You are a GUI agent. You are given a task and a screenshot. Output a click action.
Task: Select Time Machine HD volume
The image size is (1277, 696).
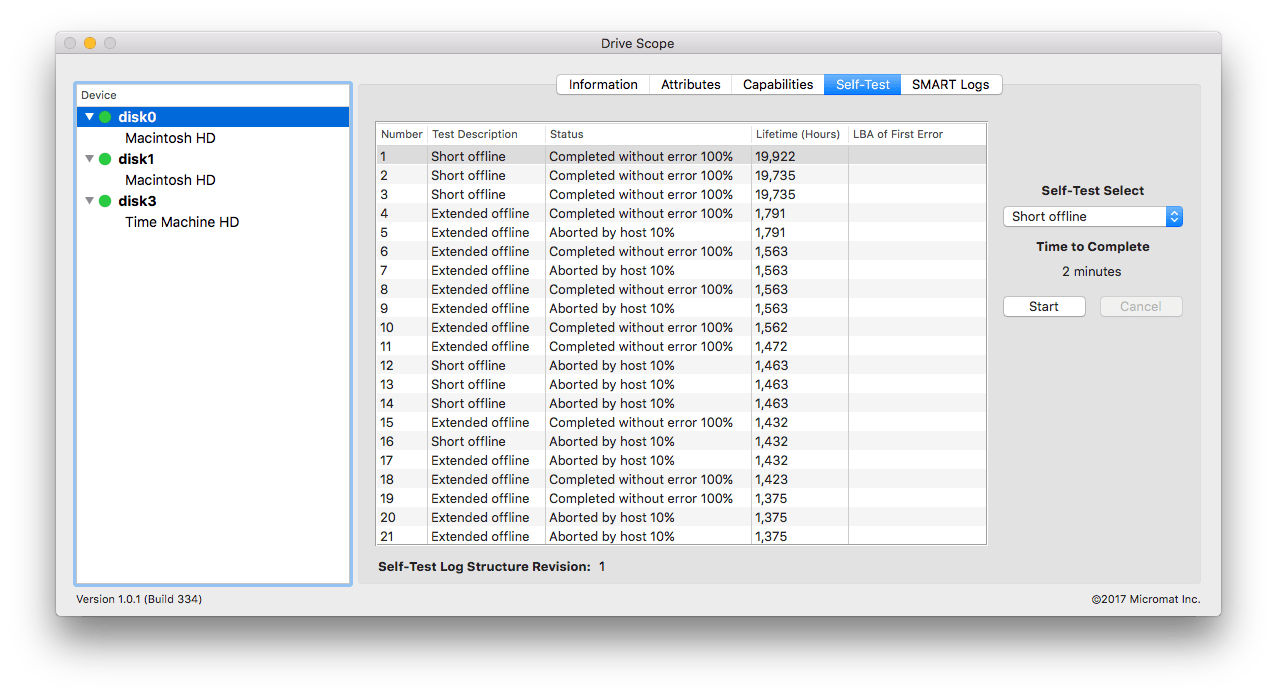(182, 222)
